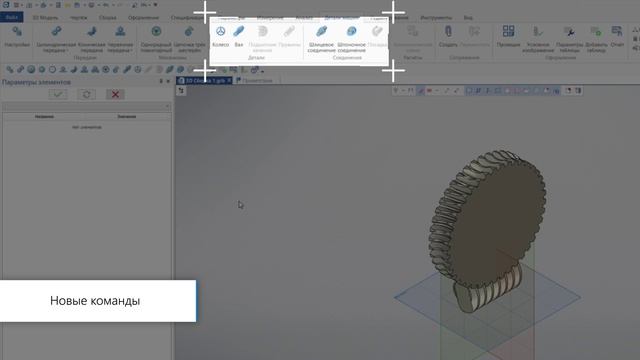The image size is (640, 360).
Task: Switch to the Инструменты ribbon tab
Action: pos(436,18)
